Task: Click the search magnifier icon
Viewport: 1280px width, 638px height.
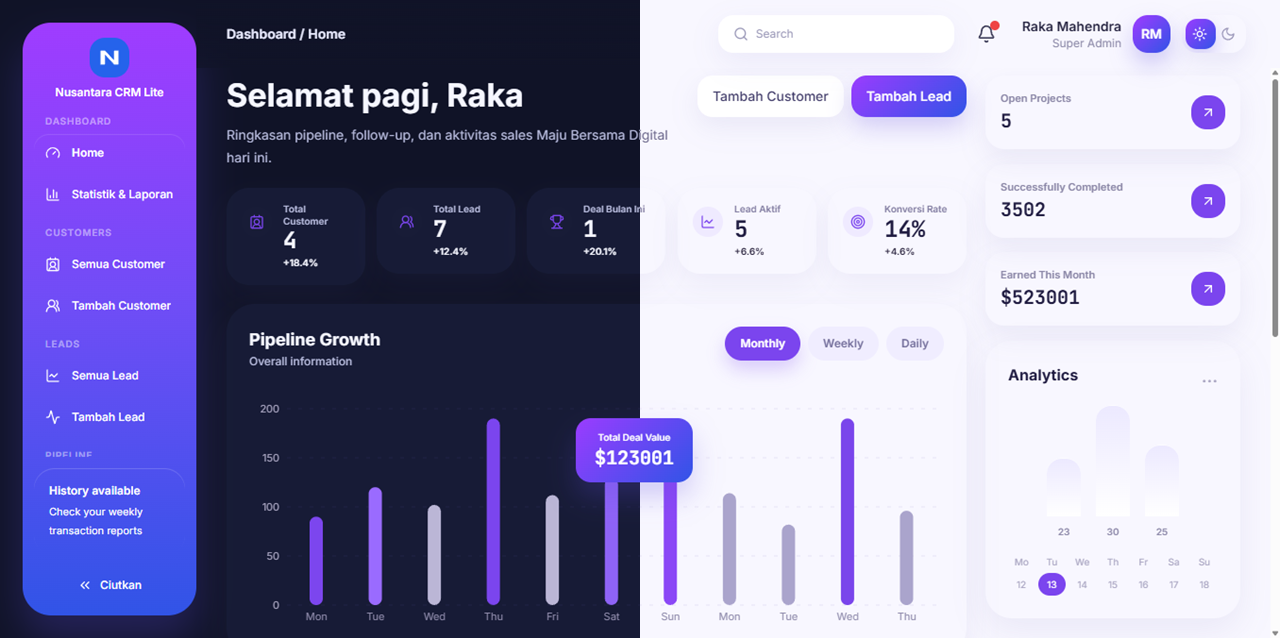Action: click(741, 34)
